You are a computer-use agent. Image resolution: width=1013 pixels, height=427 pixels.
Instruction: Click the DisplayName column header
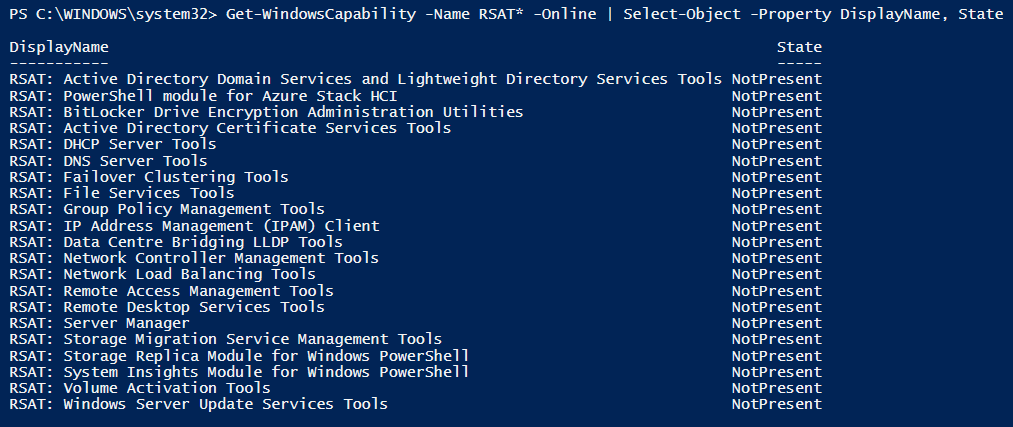click(x=59, y=47)
